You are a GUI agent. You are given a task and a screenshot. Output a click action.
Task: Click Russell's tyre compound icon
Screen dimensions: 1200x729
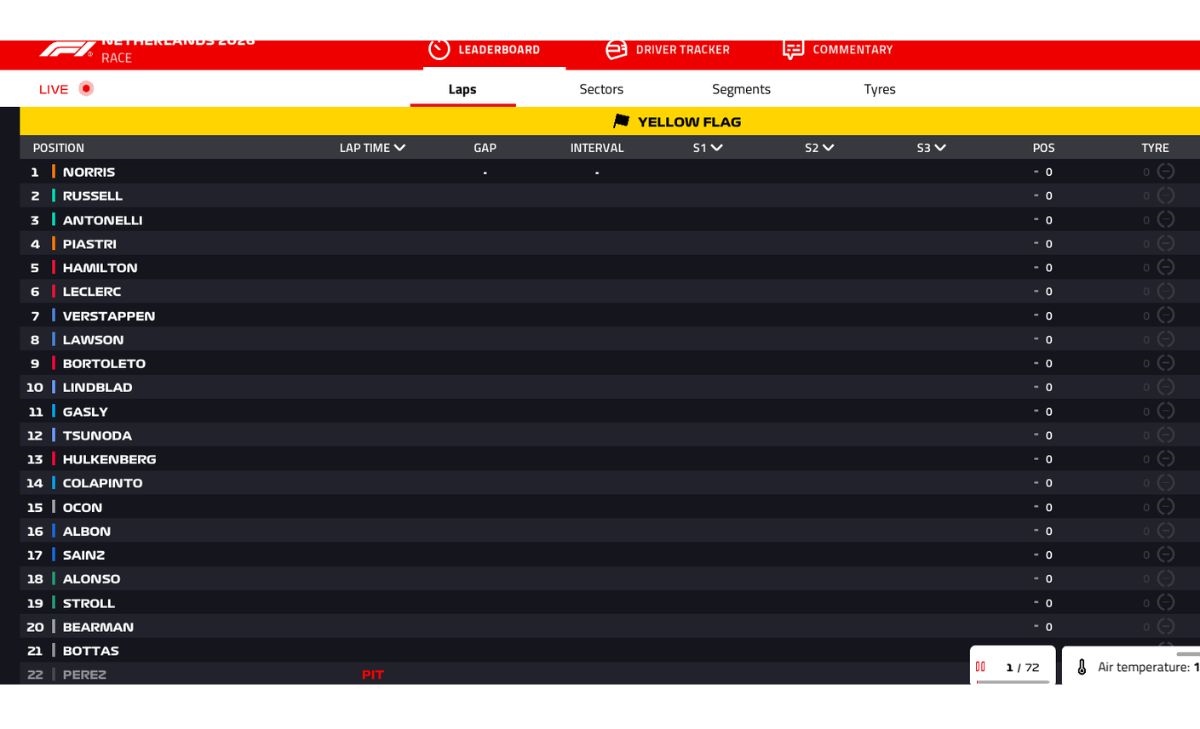click(x=1165, y=195)
